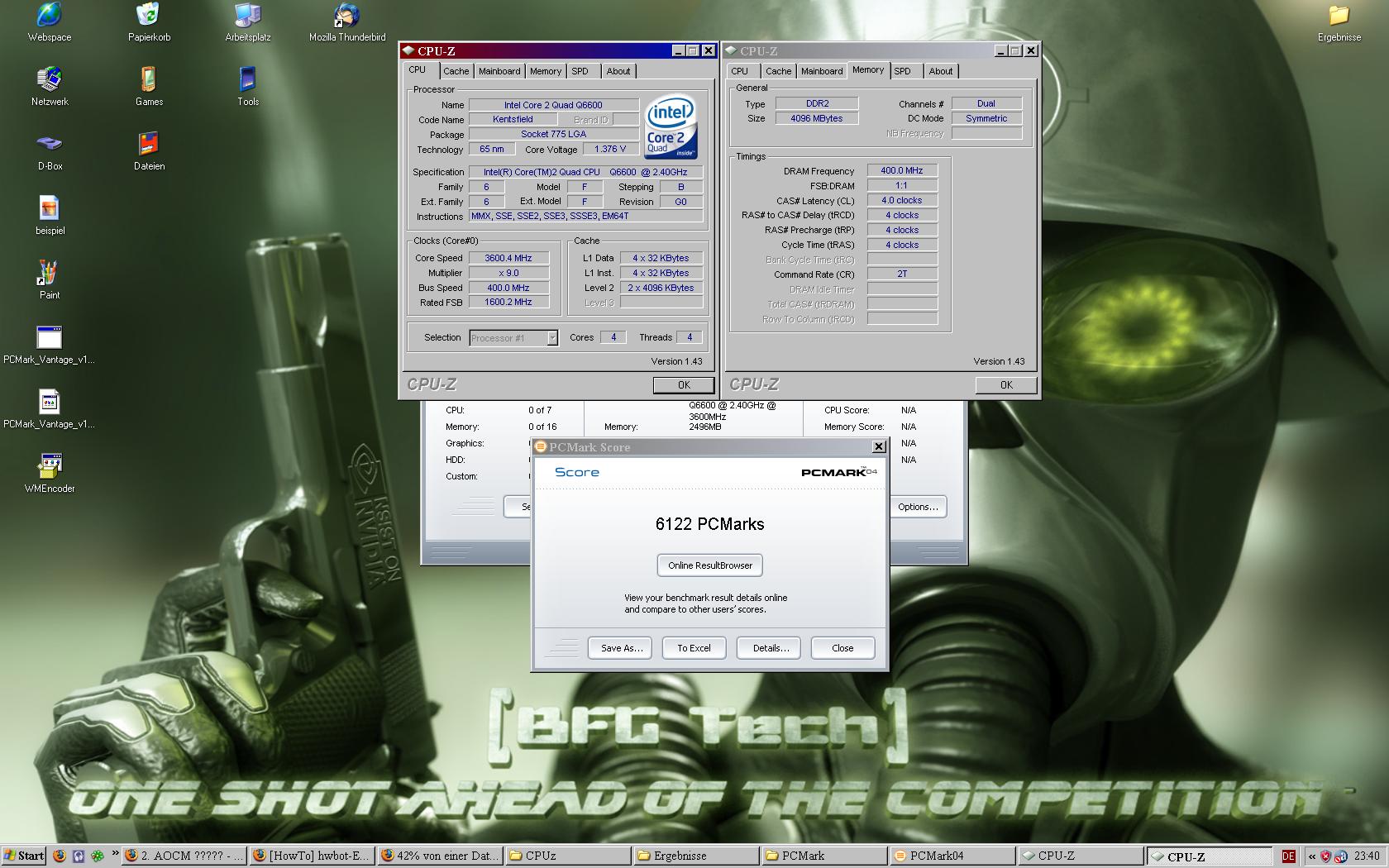Click the taskbar clock showing 23:40
1389x868 pixels.
(x=1367, y=856)
